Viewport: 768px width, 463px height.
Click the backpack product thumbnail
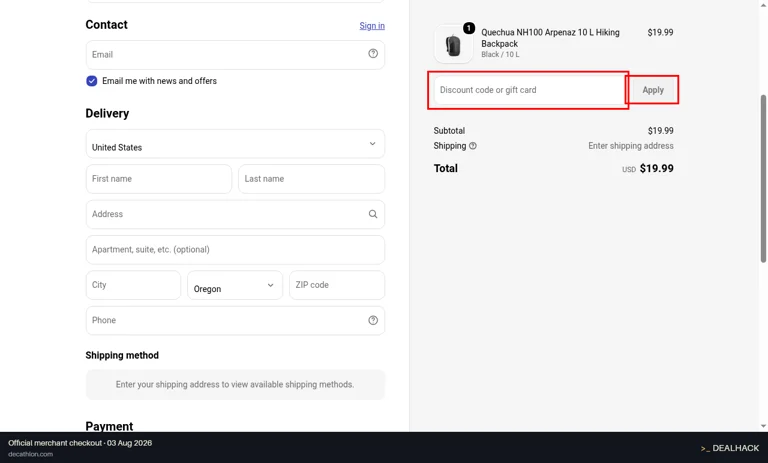pyautogui.click(x=453, y=44)
